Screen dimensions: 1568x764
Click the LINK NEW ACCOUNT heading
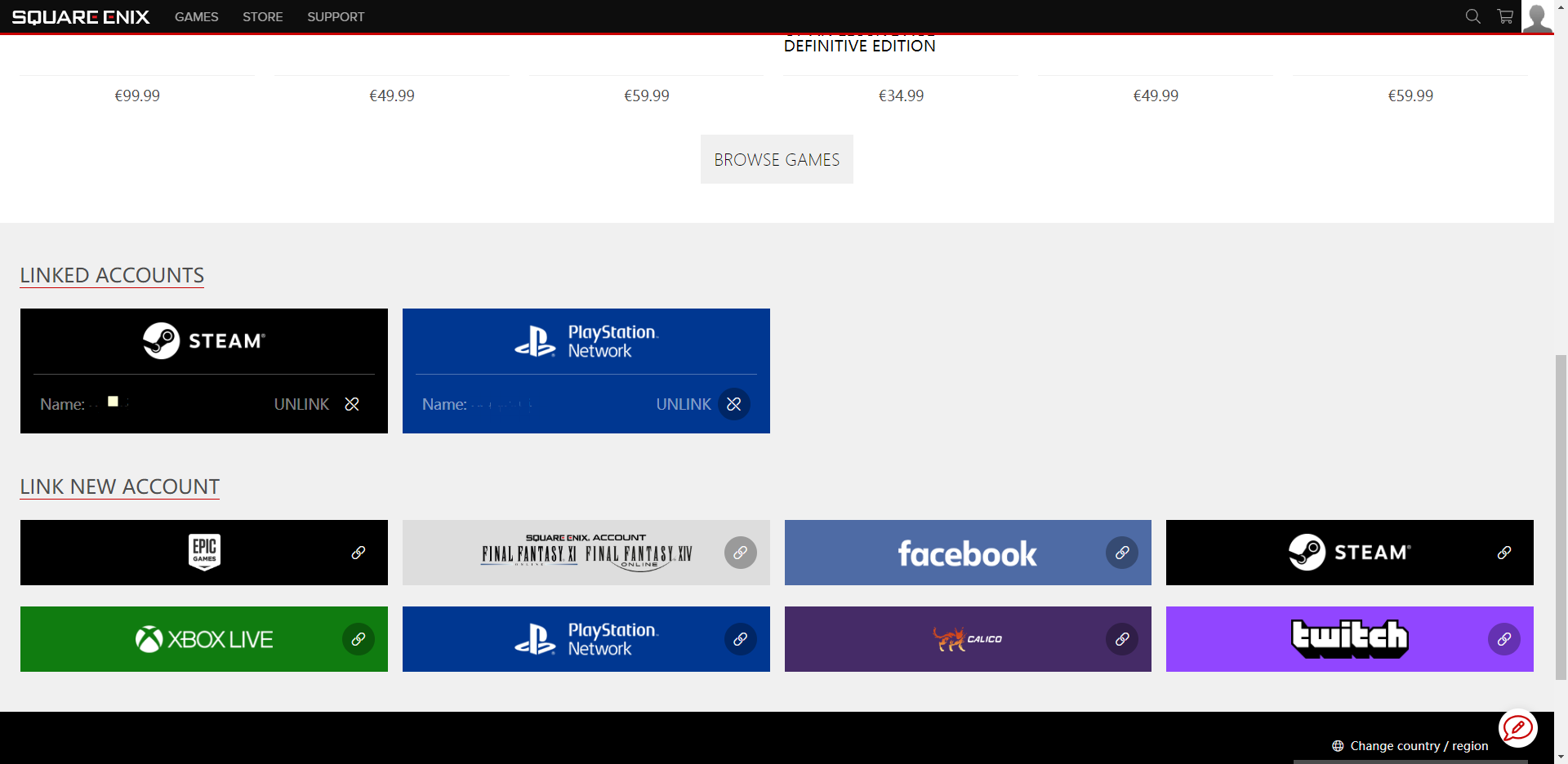(119, 486)
